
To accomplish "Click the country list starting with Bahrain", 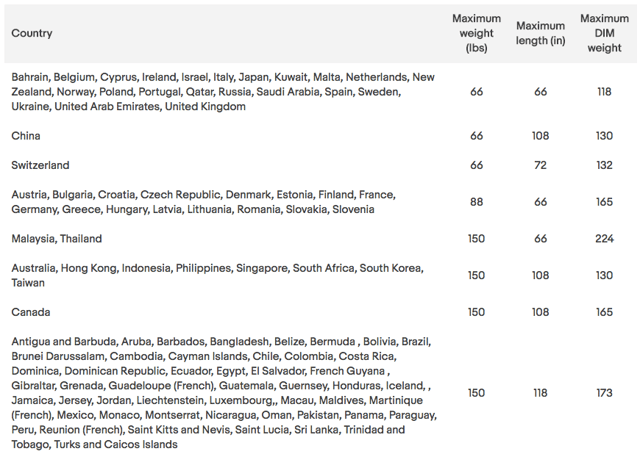I will tap(221, 92).
